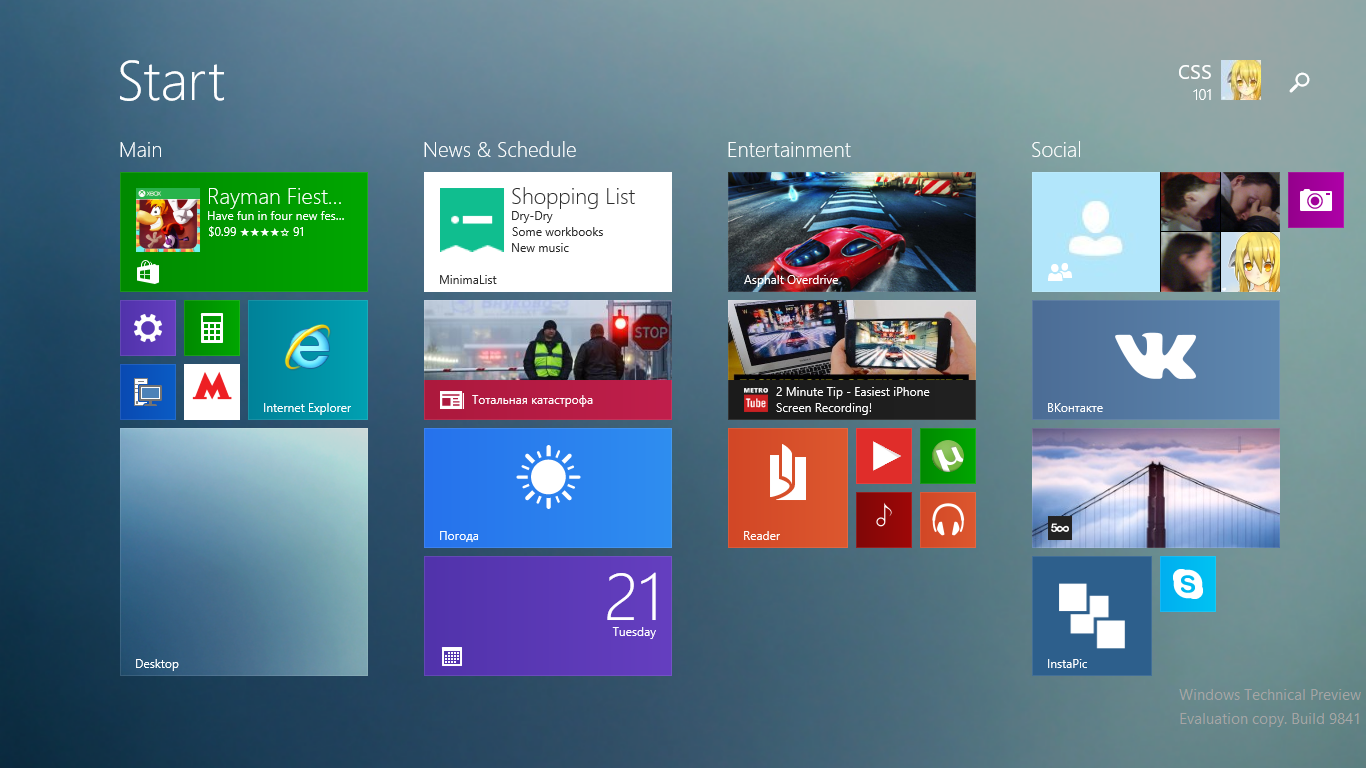The image size is (1366, 768).
Task: Select the Entertainment group heading
Action: tap(789, 150)
